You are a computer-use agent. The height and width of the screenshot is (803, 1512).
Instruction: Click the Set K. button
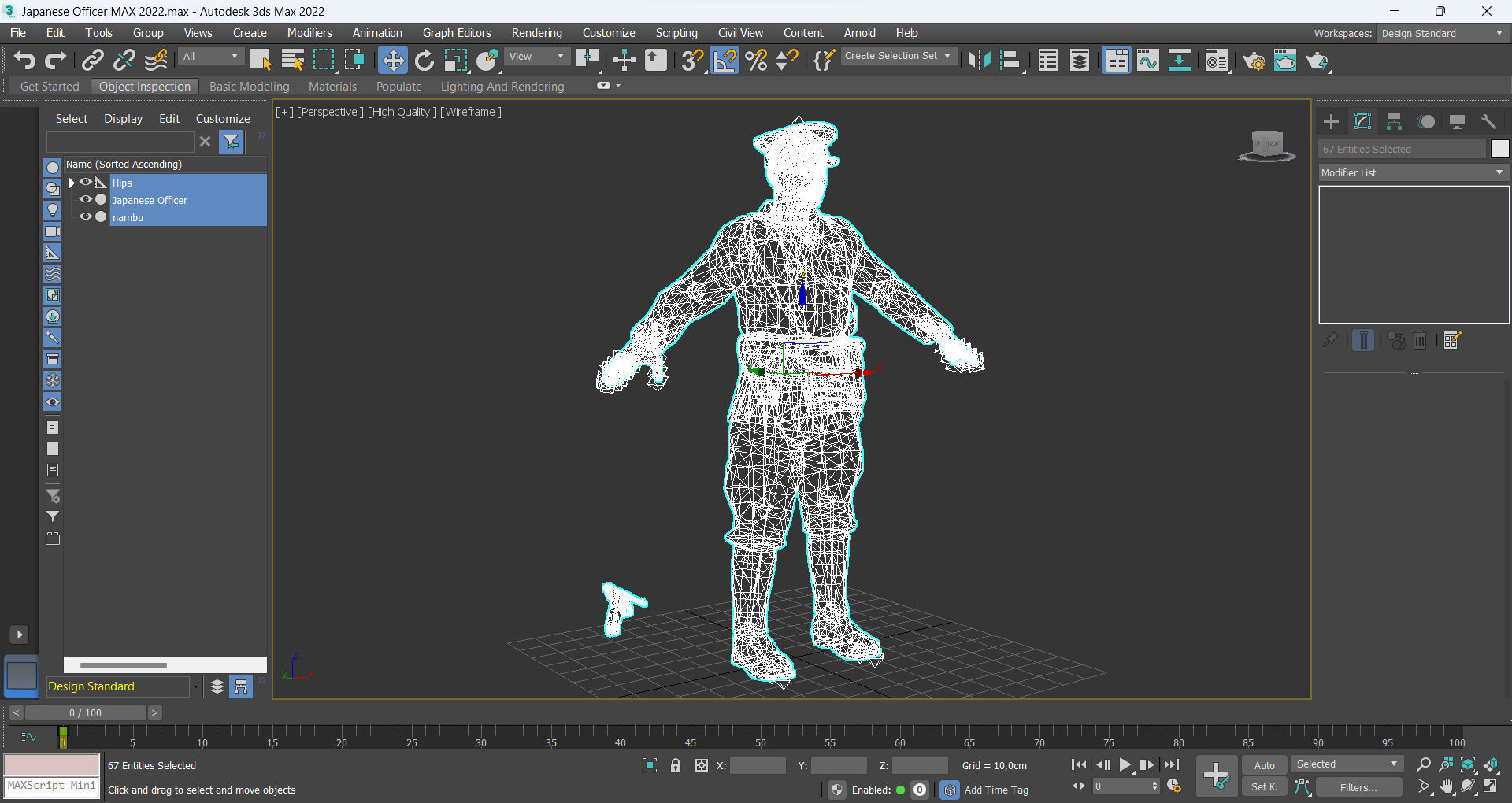(1265, 787)
